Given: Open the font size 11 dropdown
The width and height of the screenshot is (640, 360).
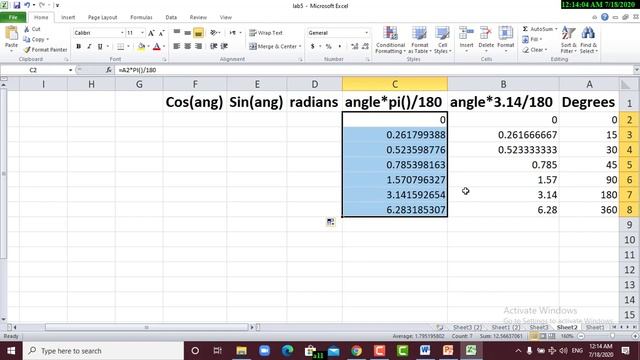Looking at the screenshot, I should click(x=142, y=33).
